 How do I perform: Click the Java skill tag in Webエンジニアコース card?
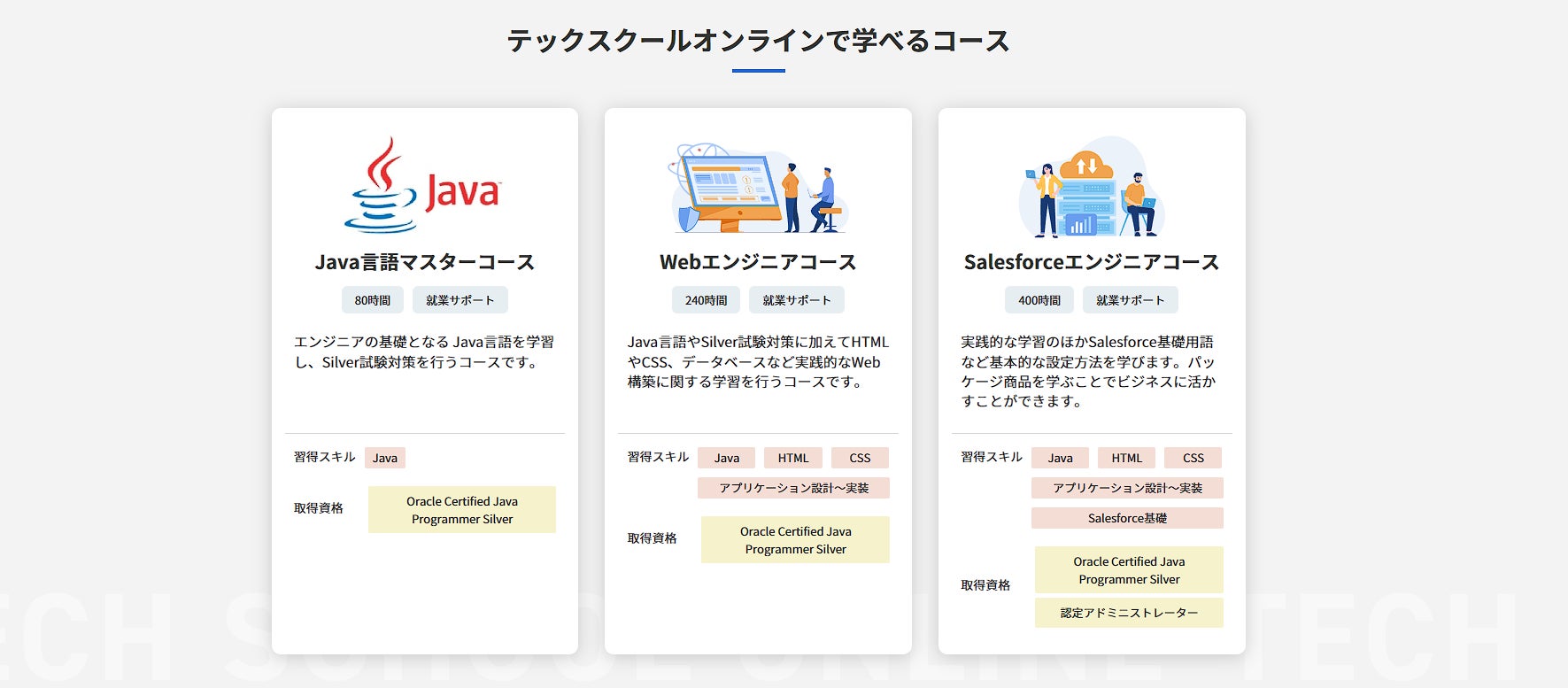click(727, 458)
